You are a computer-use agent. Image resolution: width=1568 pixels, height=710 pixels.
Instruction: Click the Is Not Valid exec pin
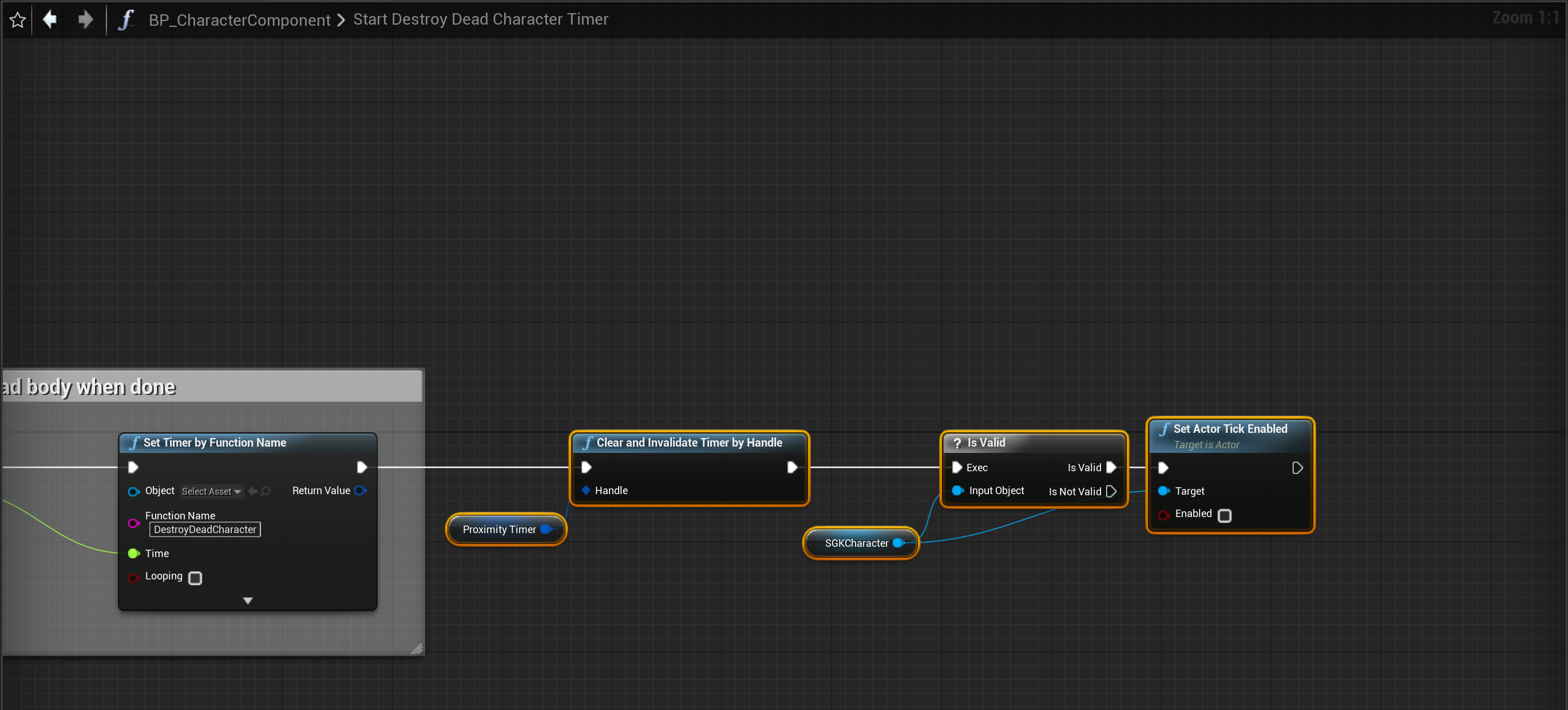[x=1111, y=491]
